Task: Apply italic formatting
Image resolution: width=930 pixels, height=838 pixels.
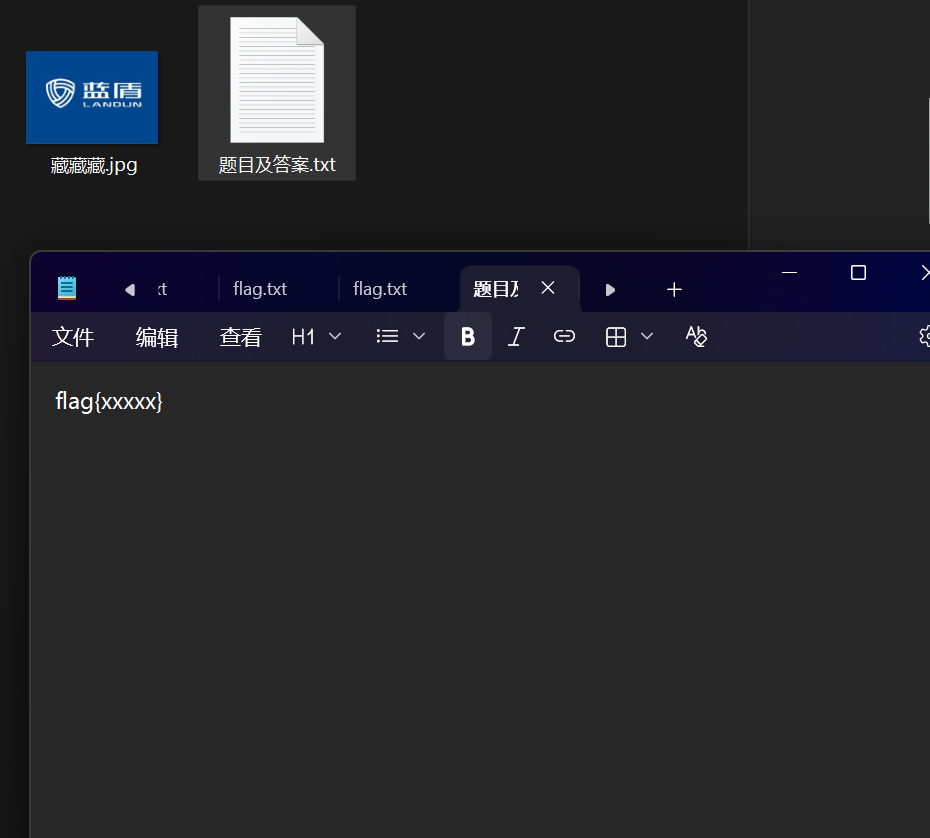Action: click(515, 336)
